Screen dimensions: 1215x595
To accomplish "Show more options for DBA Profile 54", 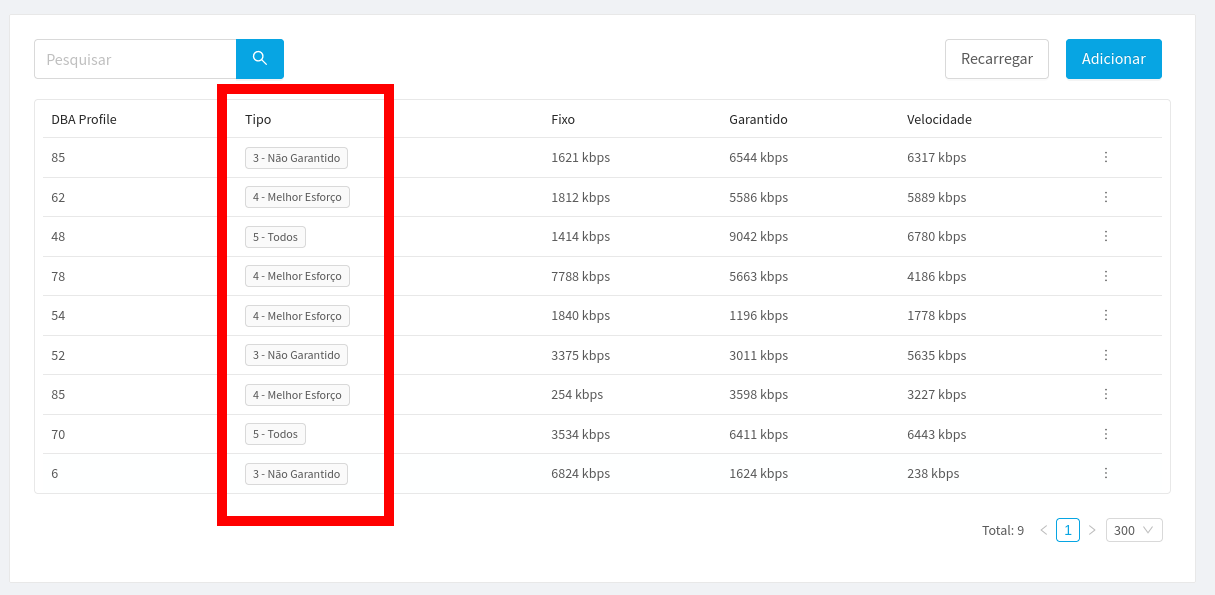I will point(1106,315).
